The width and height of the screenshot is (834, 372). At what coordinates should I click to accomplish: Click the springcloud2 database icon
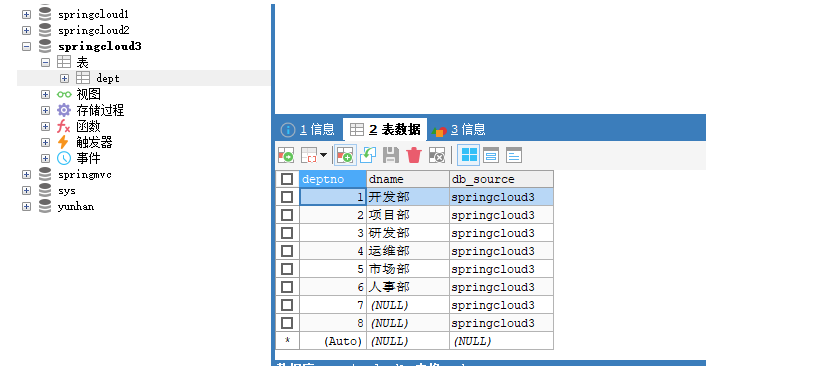tap(45, 30)
